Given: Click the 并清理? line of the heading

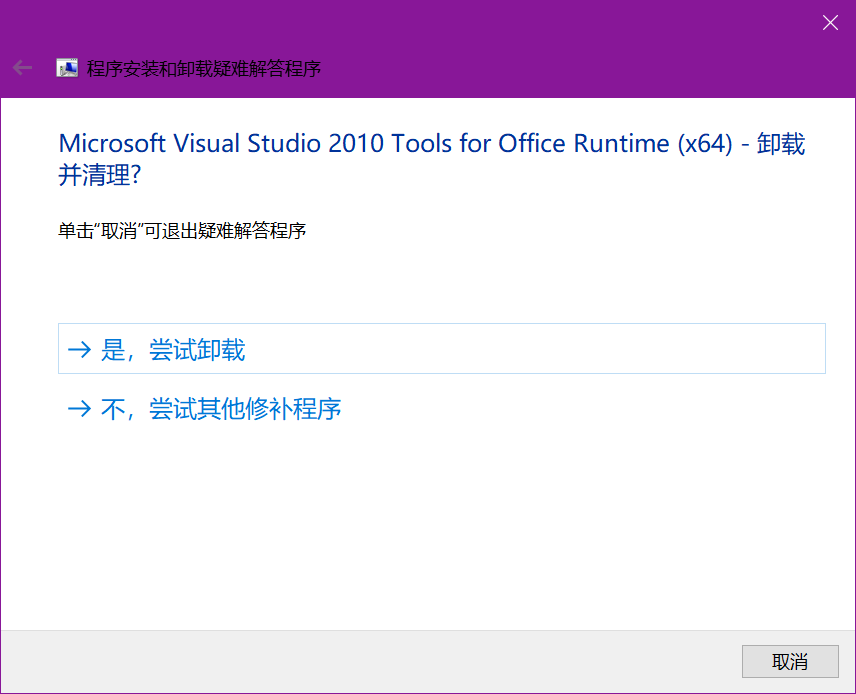Looking at the screenshot, I should [100, 176].
